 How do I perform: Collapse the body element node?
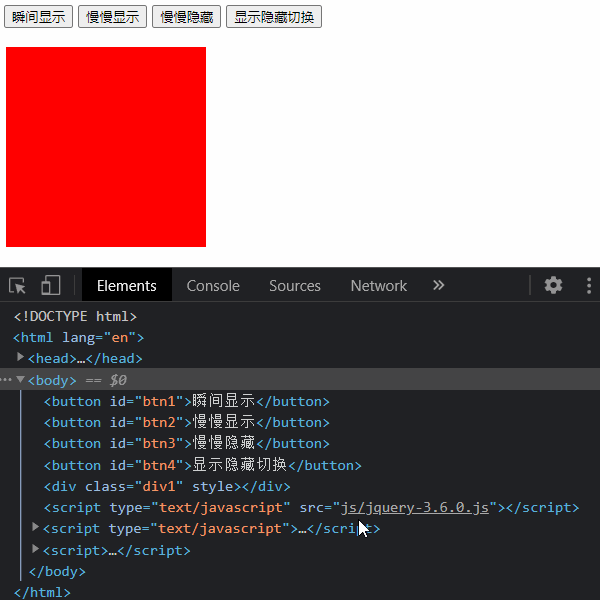pos(21,379)
